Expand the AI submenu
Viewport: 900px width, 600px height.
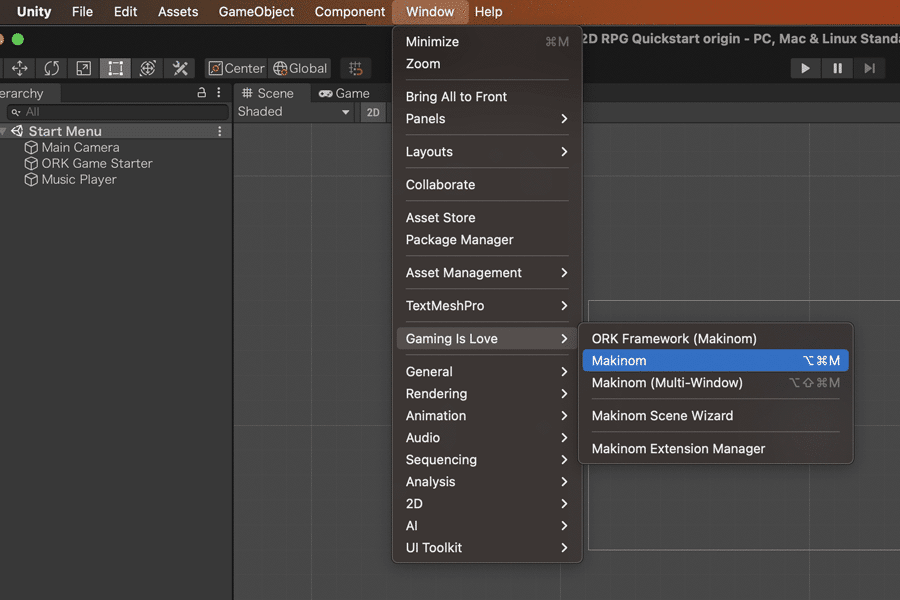tap(487, 526)
